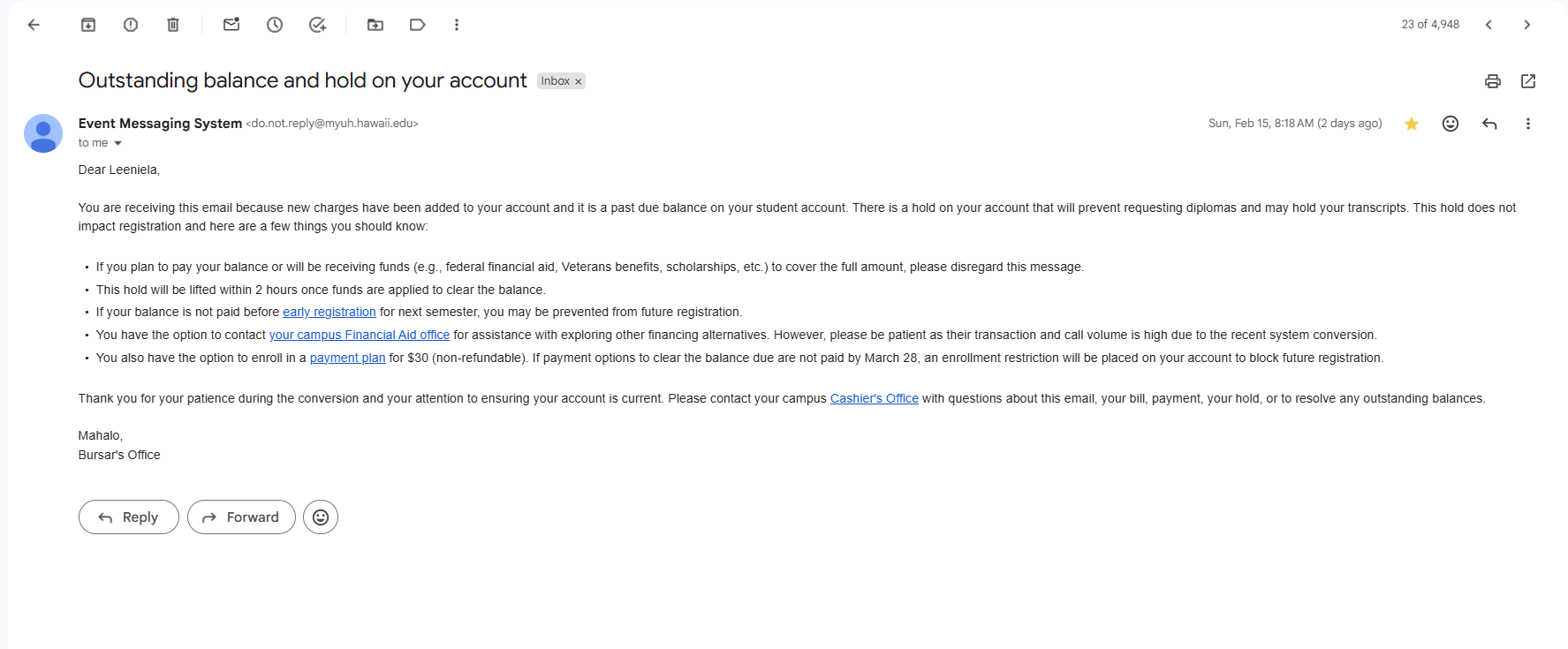1568x649 pixels.
Task: Open Move to folder icon
Action: [375, 25]
